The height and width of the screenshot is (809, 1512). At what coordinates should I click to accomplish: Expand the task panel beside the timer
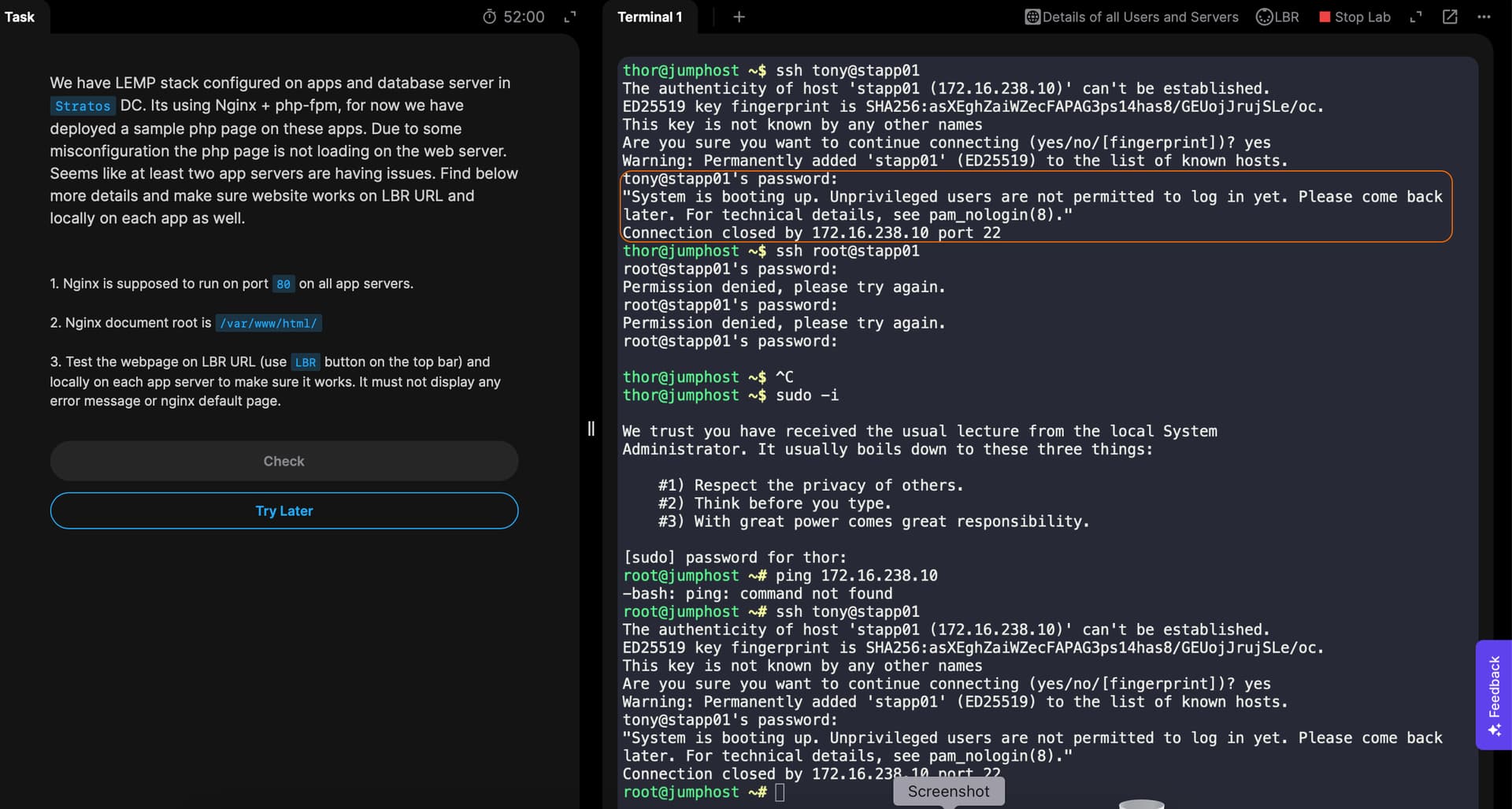pos(570,17)
